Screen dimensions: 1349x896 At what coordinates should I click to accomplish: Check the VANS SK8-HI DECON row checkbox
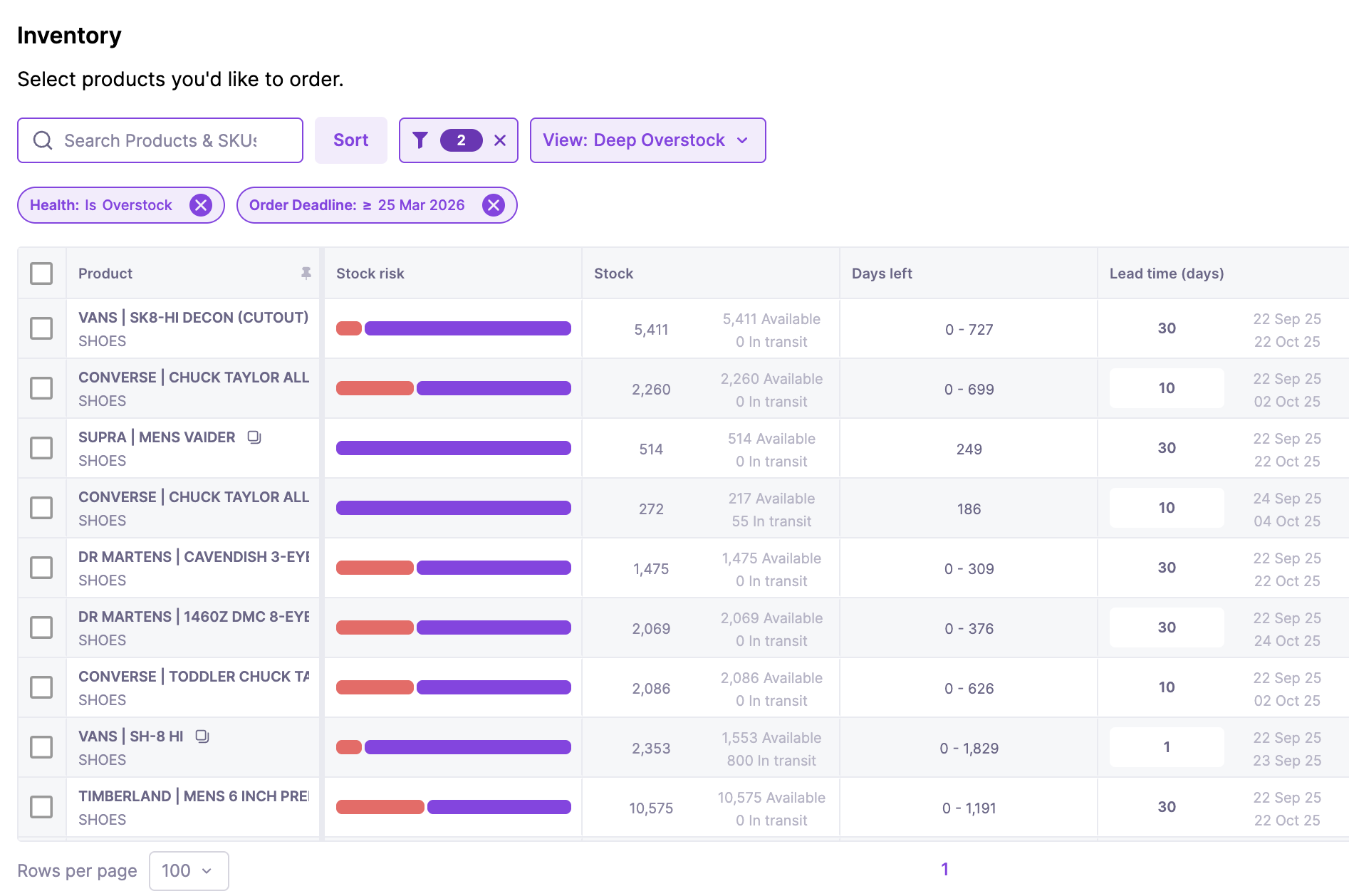pyautogui.click(x=41, y=328)
